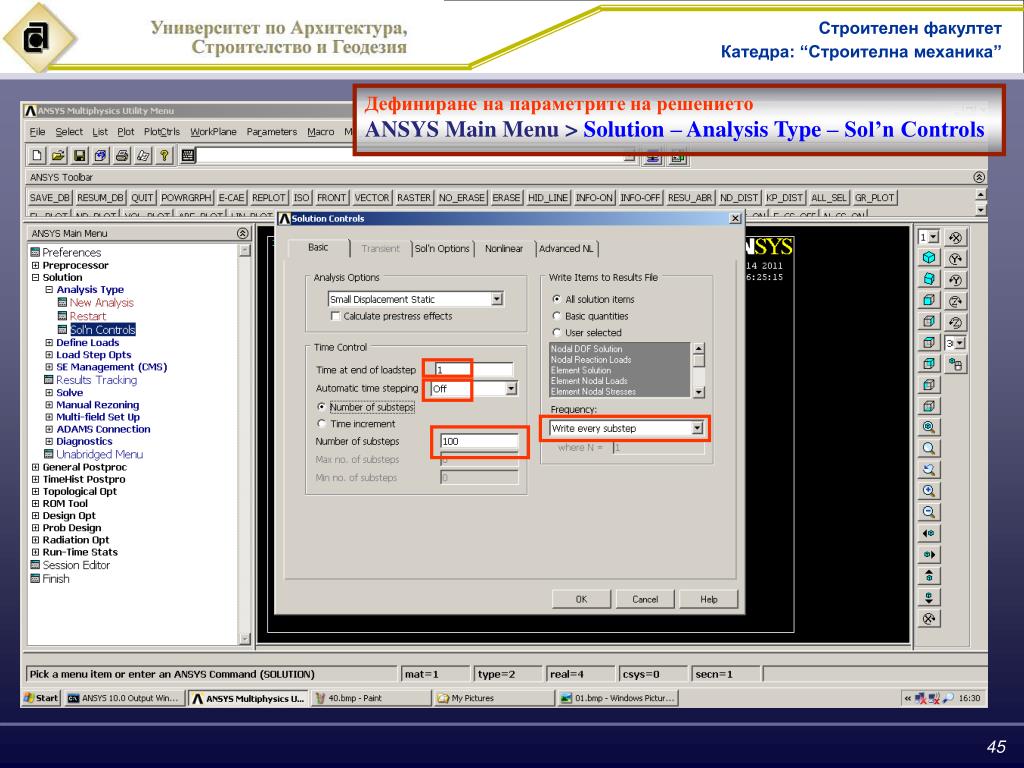Click the Pan Model Right arrow icon
This screenshot has width=1024, height=768.
pos(929,554)
